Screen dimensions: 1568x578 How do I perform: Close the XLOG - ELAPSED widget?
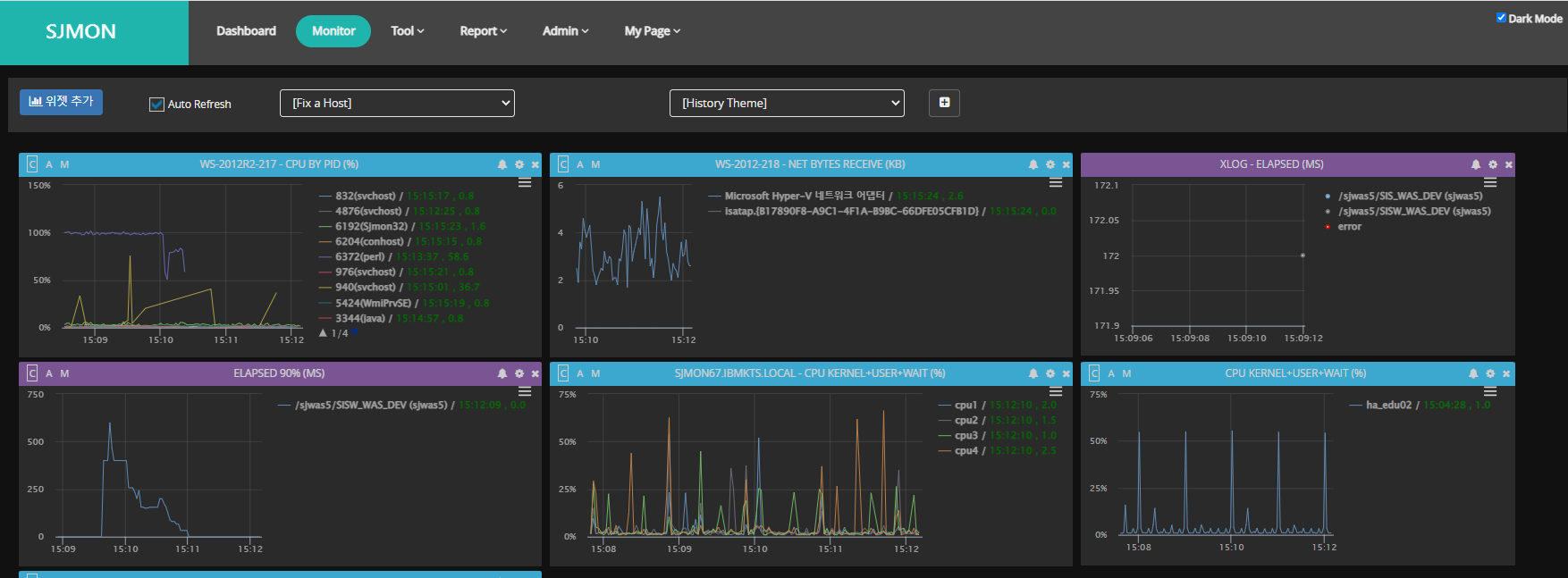(x=1509, y=164)
